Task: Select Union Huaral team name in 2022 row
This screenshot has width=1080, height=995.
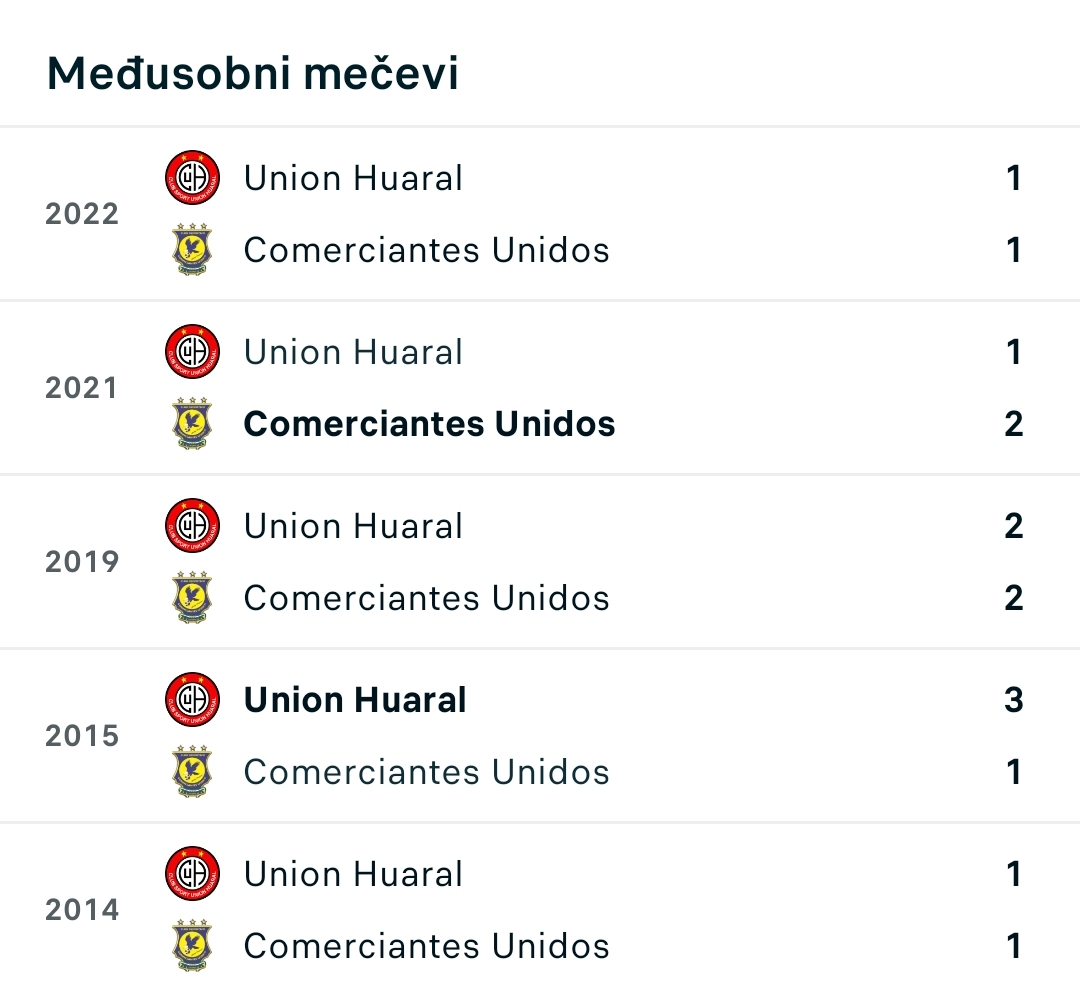Action: [353, 178]
